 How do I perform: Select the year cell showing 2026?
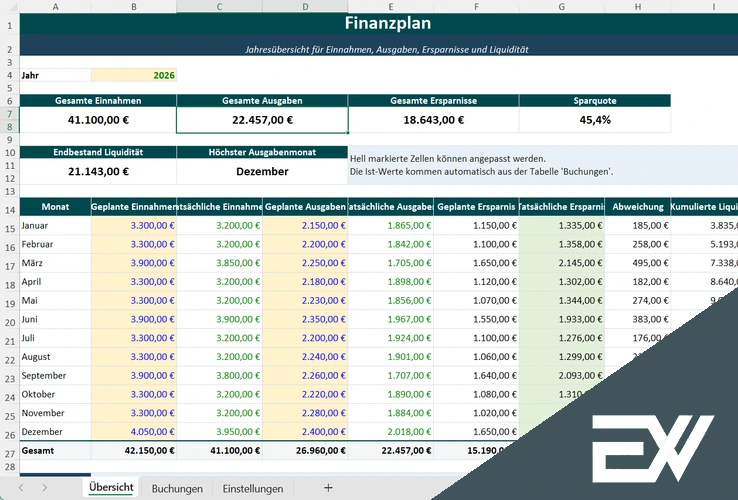(x=134, y=75)
